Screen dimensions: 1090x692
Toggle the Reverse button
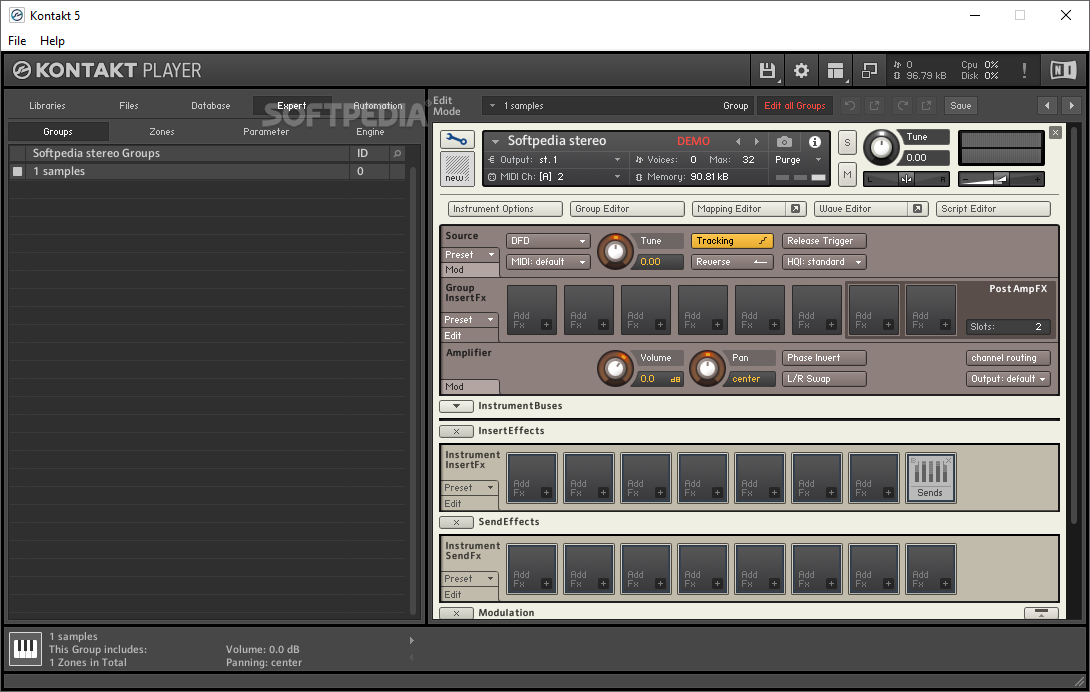tap(732, 261)
